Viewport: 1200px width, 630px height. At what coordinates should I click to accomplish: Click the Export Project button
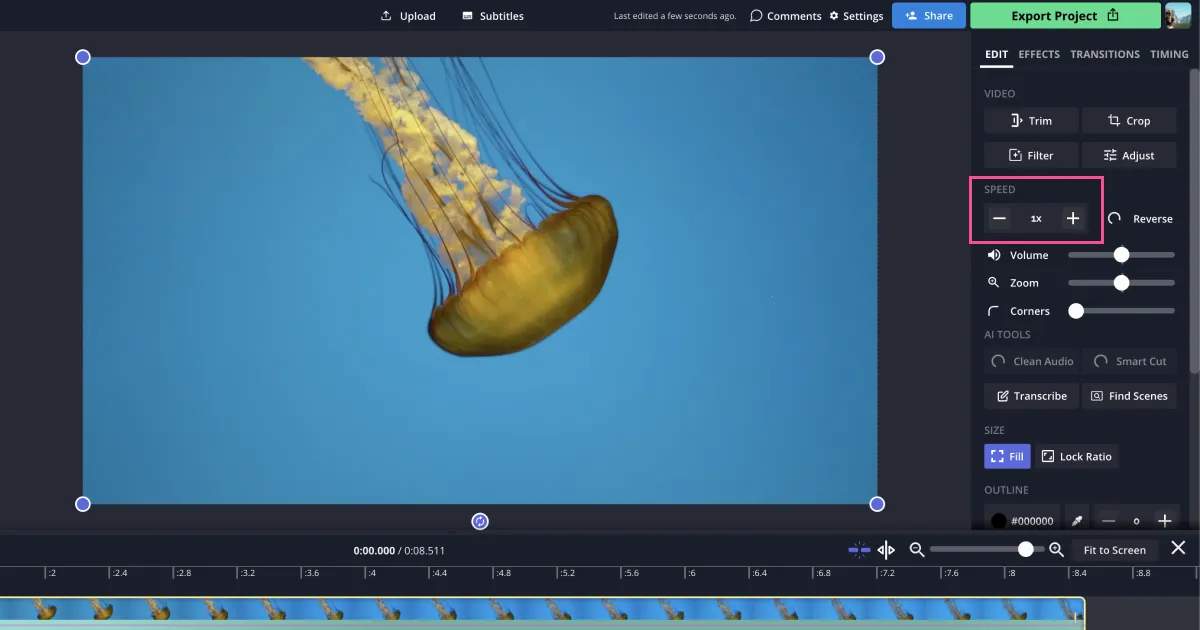(x=1064, y=15)
